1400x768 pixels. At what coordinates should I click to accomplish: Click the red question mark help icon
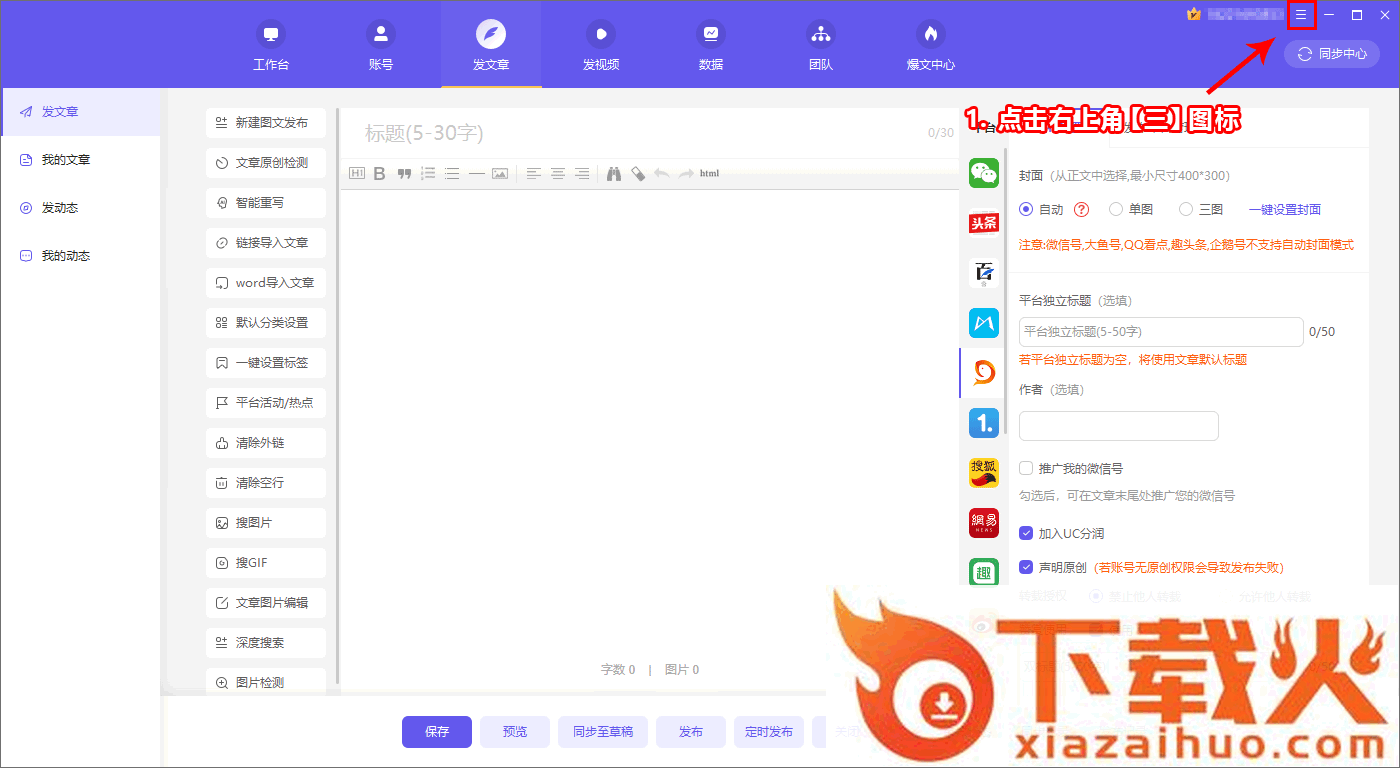(1081, 210)
